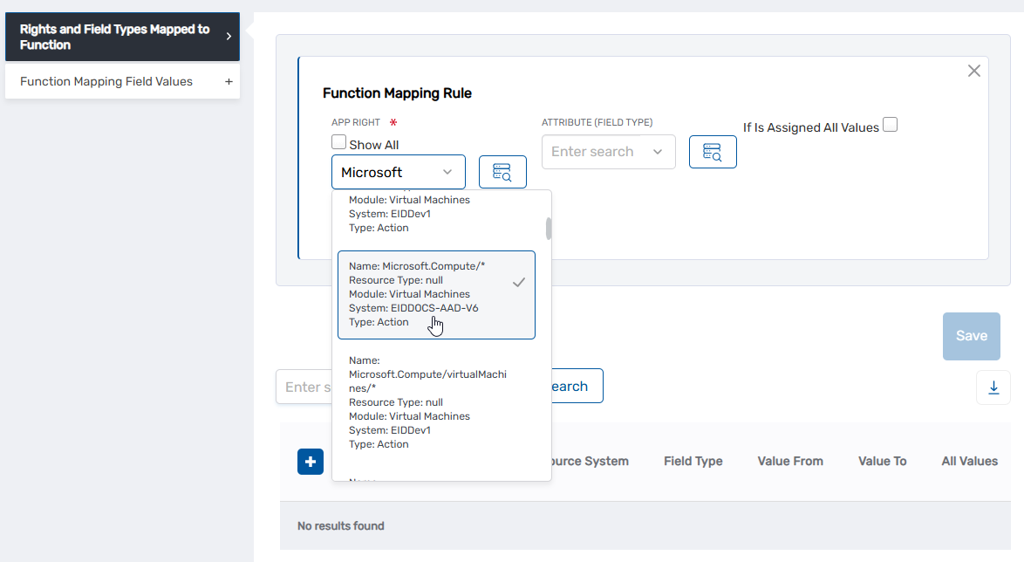Click the blue plus add button
The image size is (1024, 562).
click(x=310, y=461)
